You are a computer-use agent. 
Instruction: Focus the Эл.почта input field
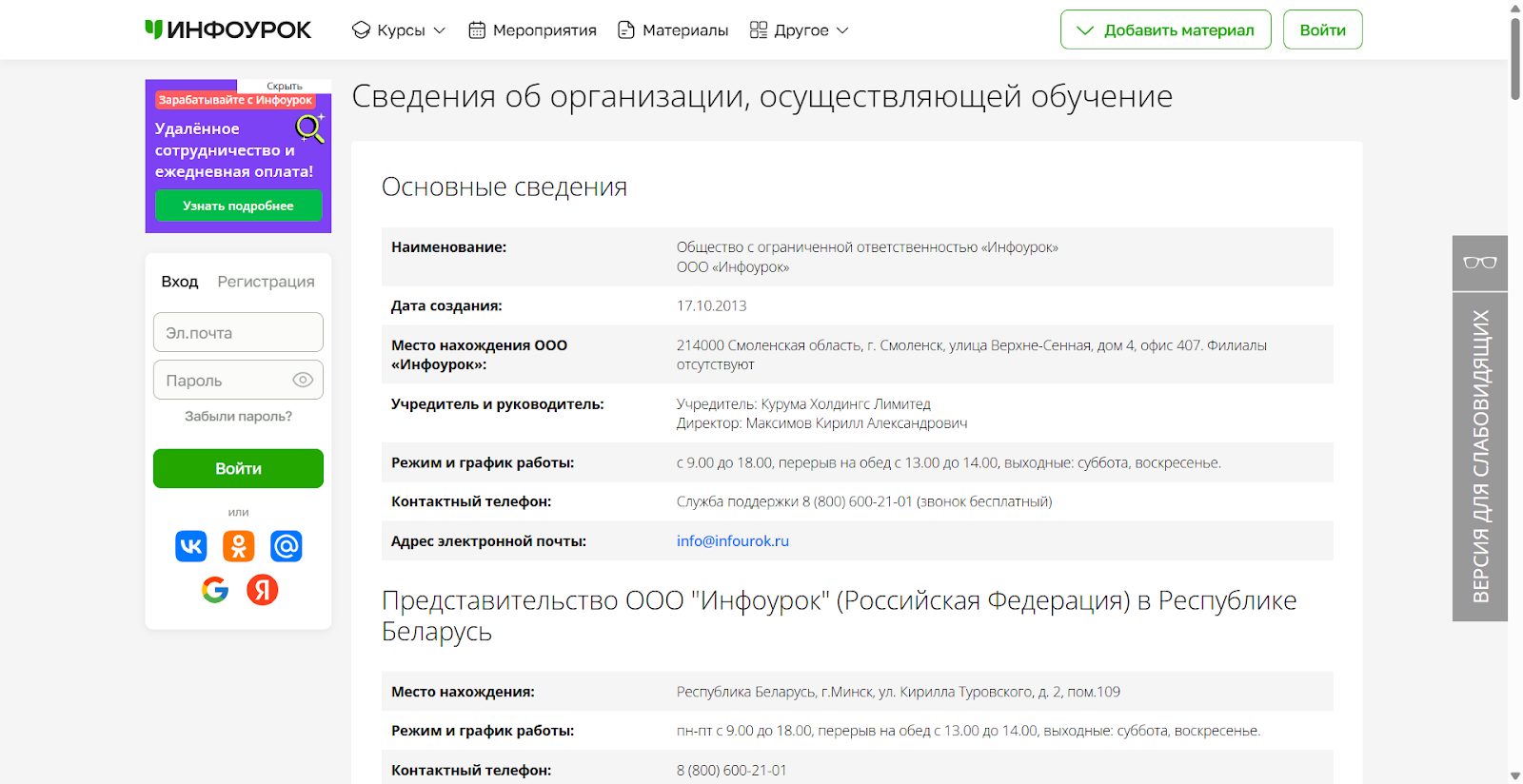(x=238, y=333)
